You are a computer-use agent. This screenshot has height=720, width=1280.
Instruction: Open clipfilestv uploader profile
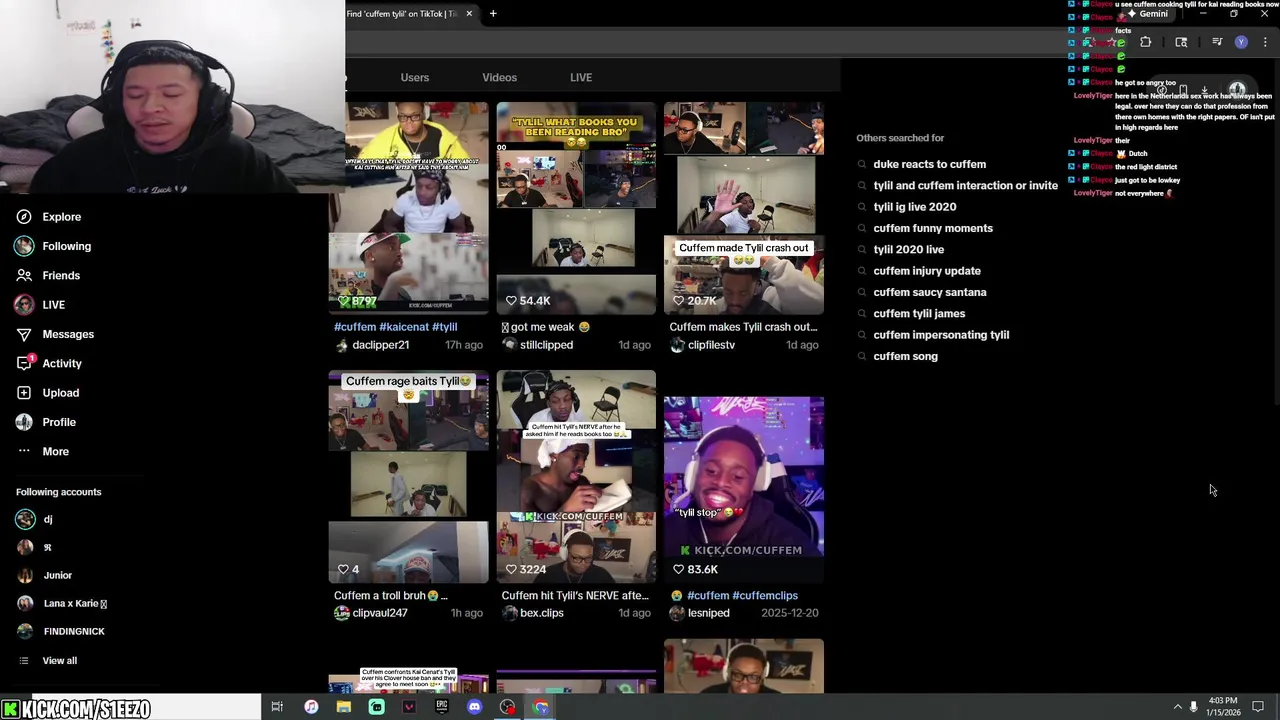pos(711,345)
